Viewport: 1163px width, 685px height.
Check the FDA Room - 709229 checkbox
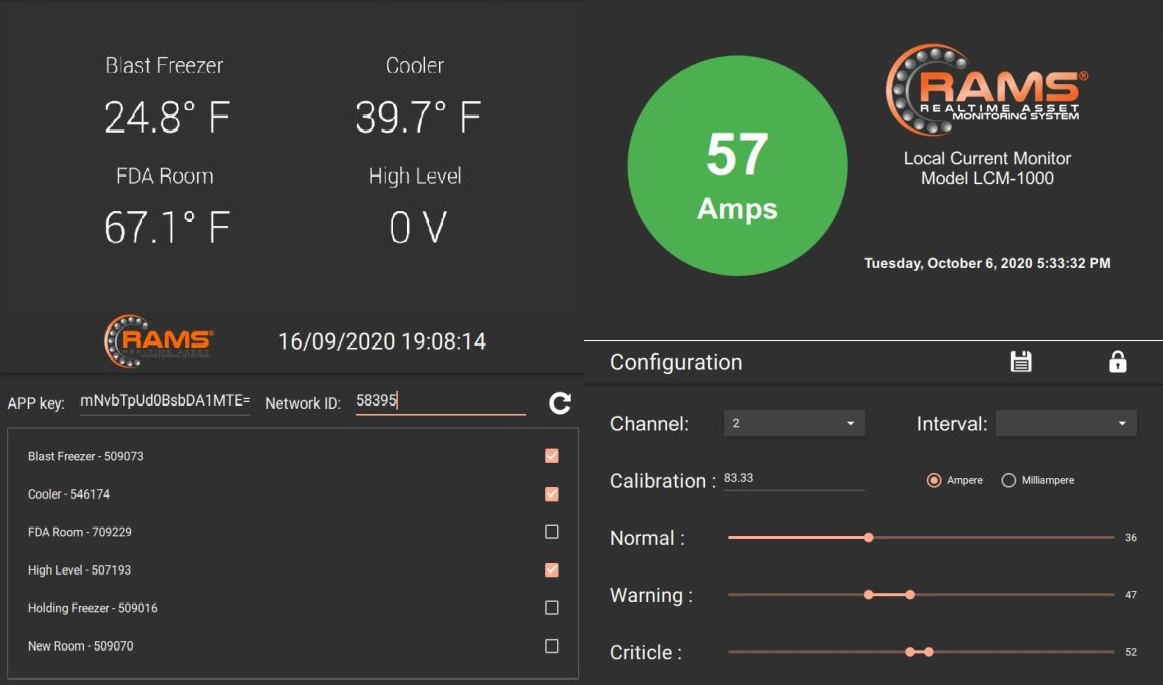coord(551,532)
